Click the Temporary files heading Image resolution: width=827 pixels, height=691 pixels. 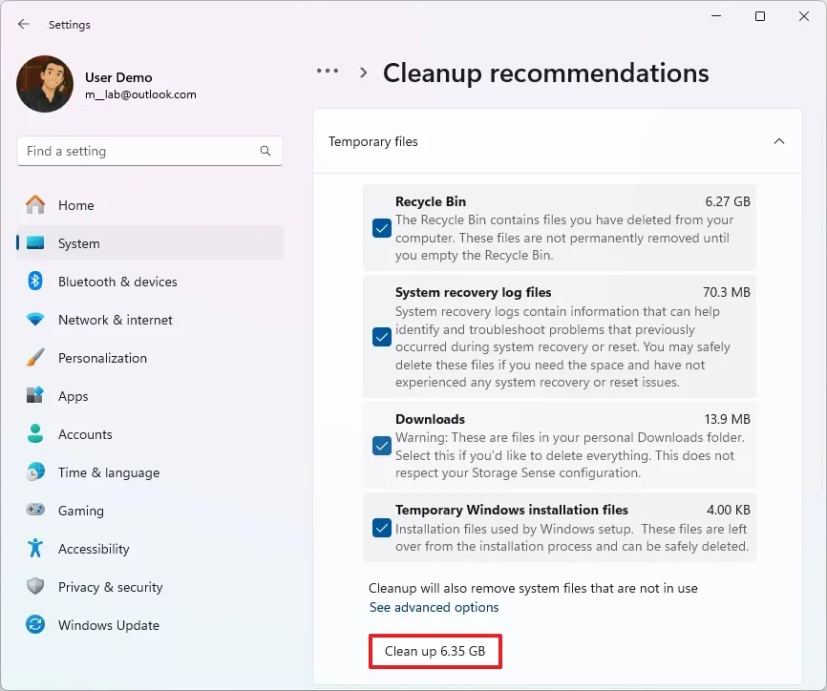(x=373, y=141)
